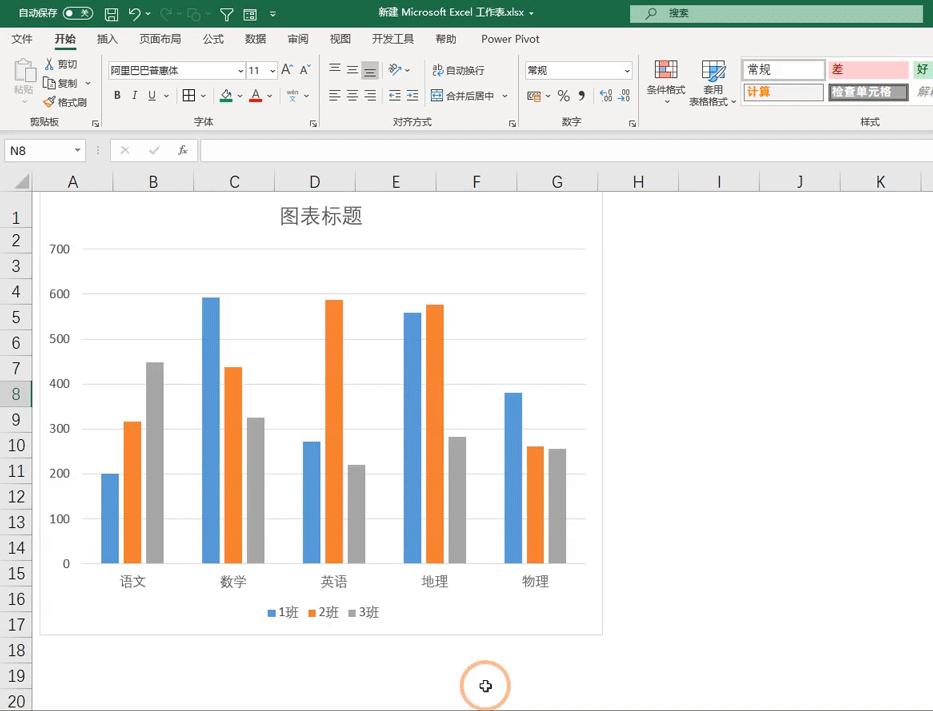Image resolution: width=933 pixels, height=711 pixels.
Task: Apply Percent Style to selection
Action: pyautogui.click(x=565, y=96)
